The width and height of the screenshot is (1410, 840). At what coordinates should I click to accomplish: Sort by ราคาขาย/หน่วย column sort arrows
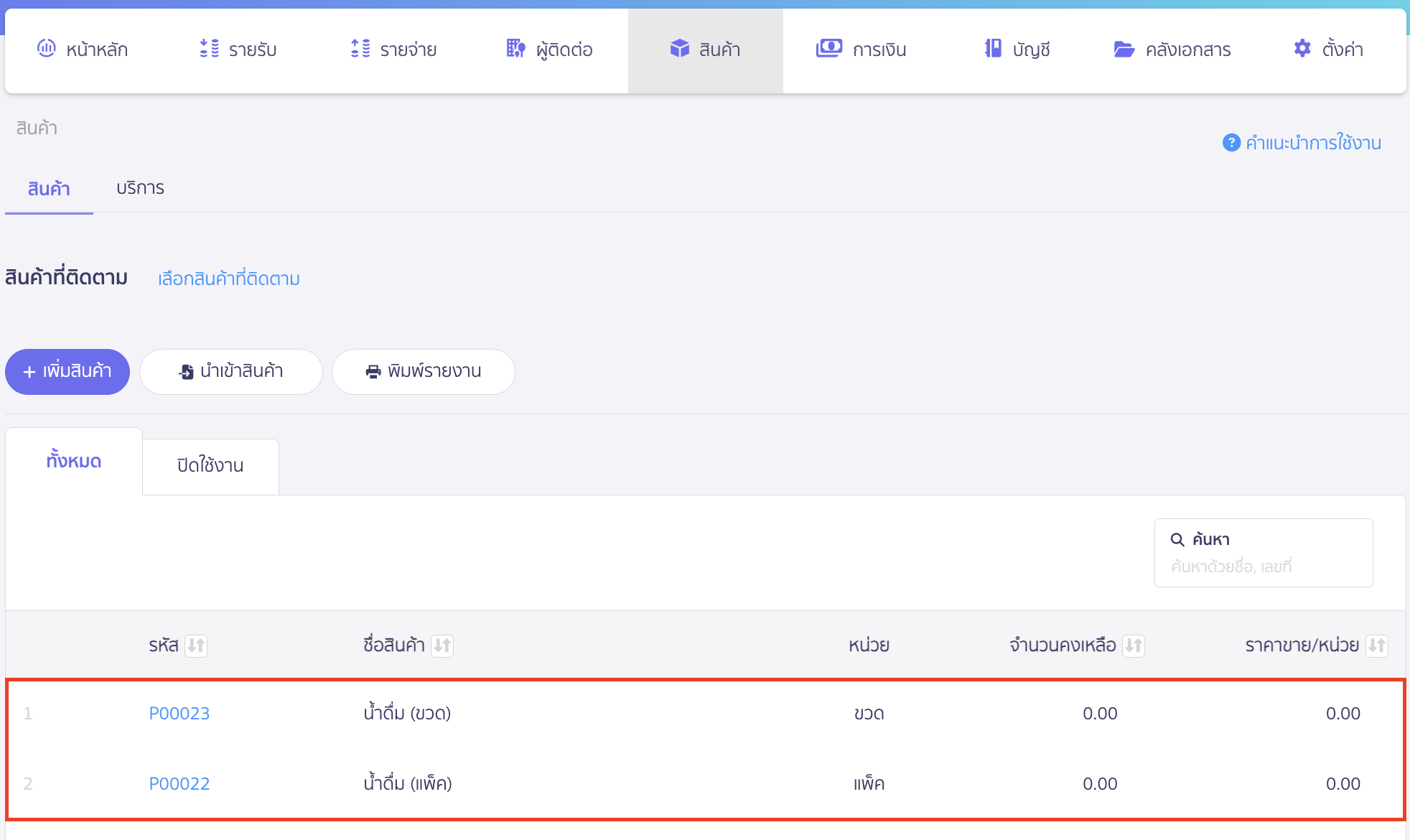(x=1376, y=645)
